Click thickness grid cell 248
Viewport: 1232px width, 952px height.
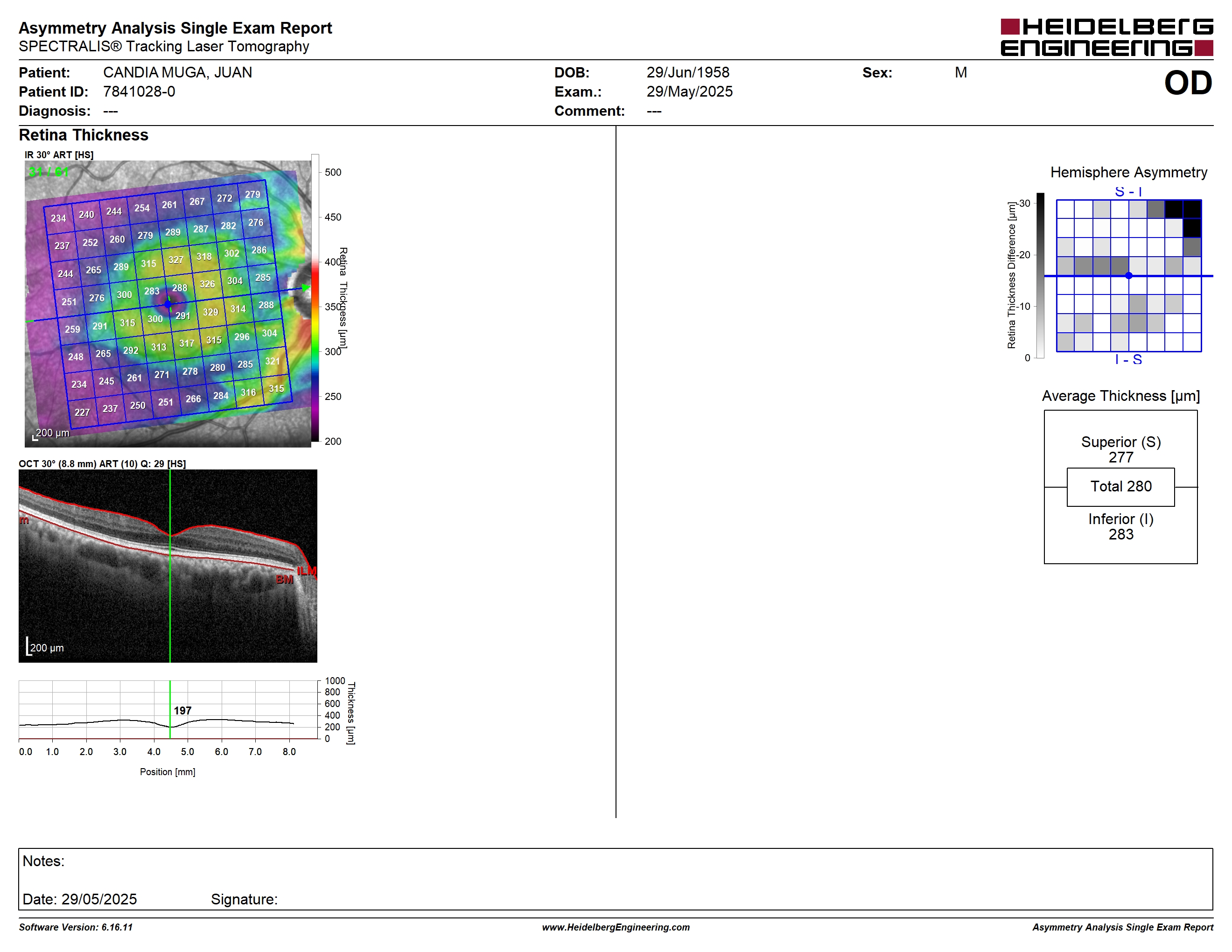tap(76, 357)
